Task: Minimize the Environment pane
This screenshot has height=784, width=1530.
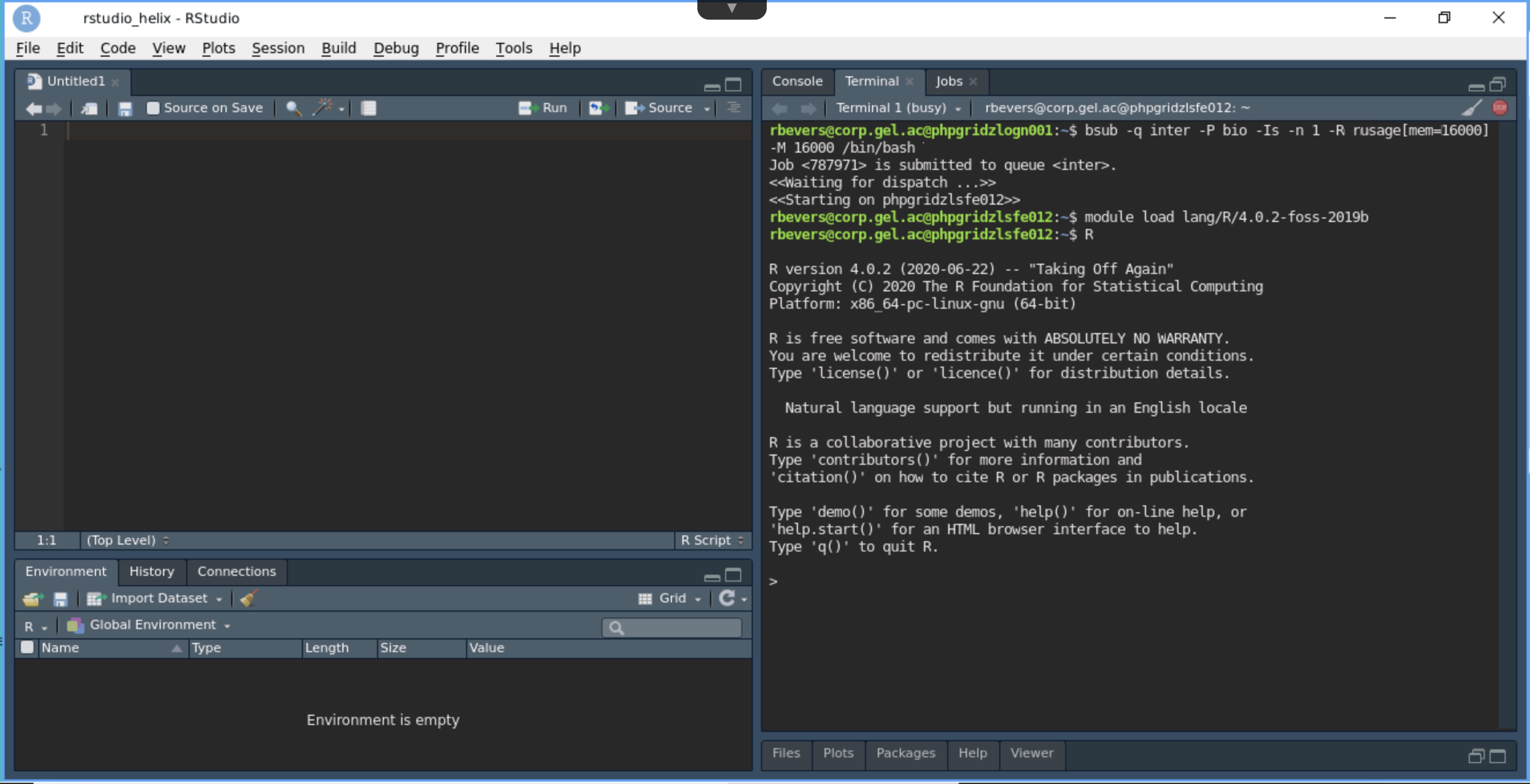Action: pos(712,578)
